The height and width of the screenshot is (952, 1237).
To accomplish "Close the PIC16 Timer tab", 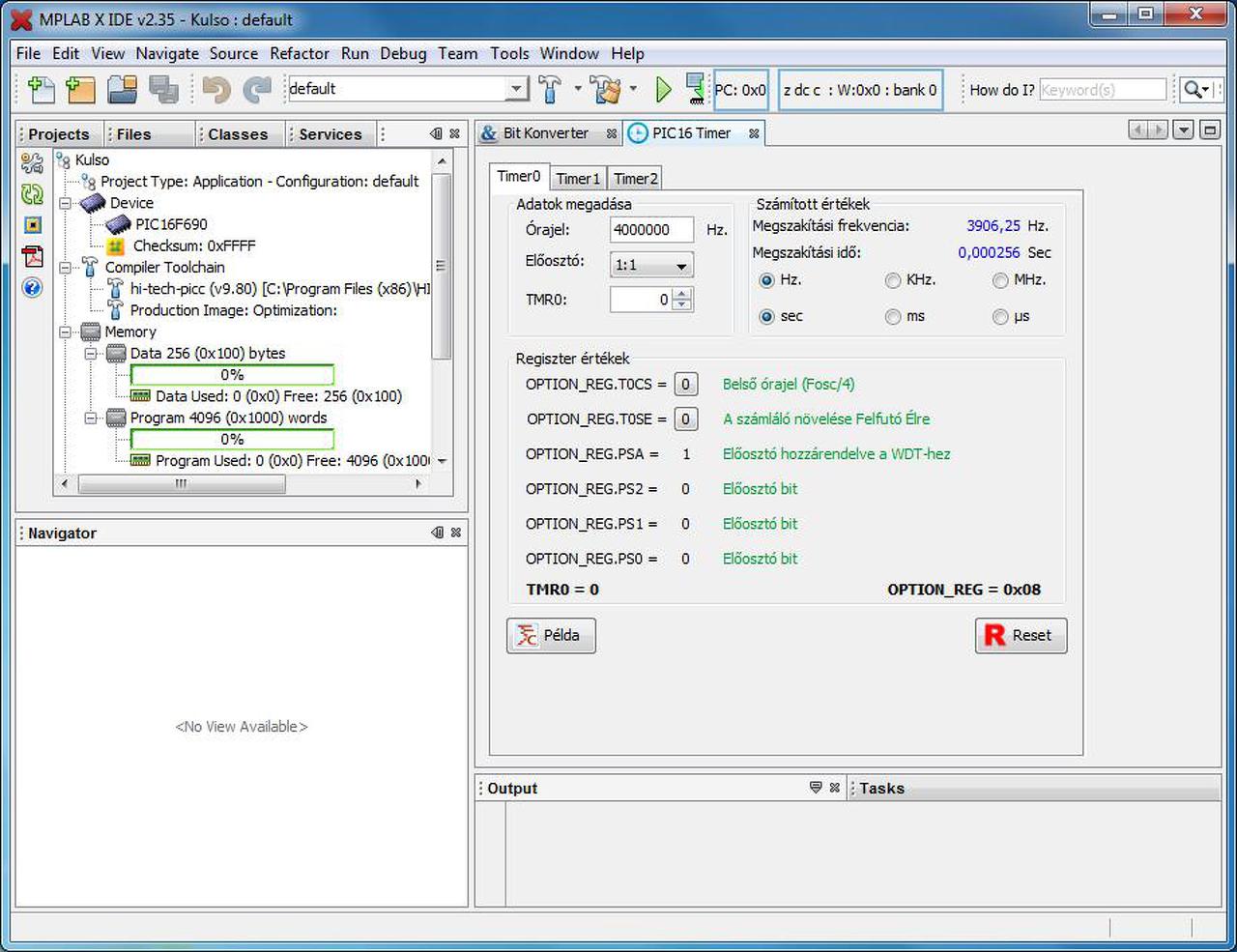I will click(x=754, y=133).
